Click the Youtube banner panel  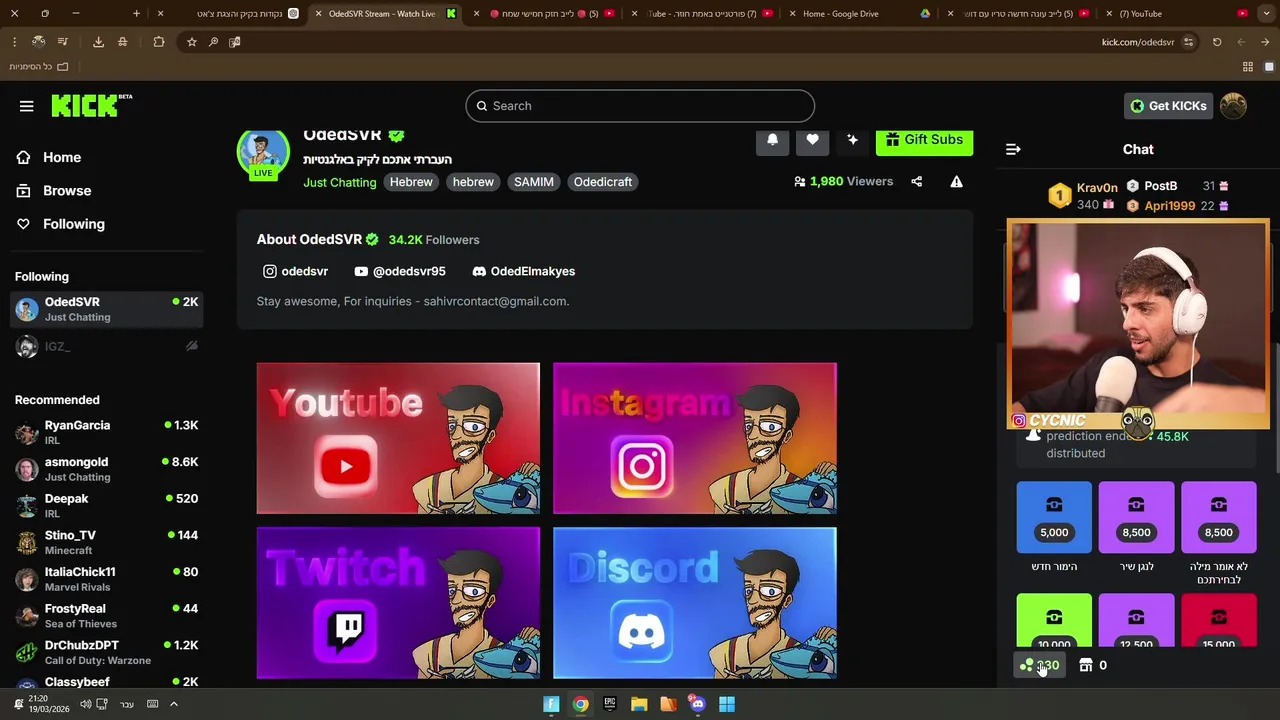pyautogui.click(x=398, y=438)
